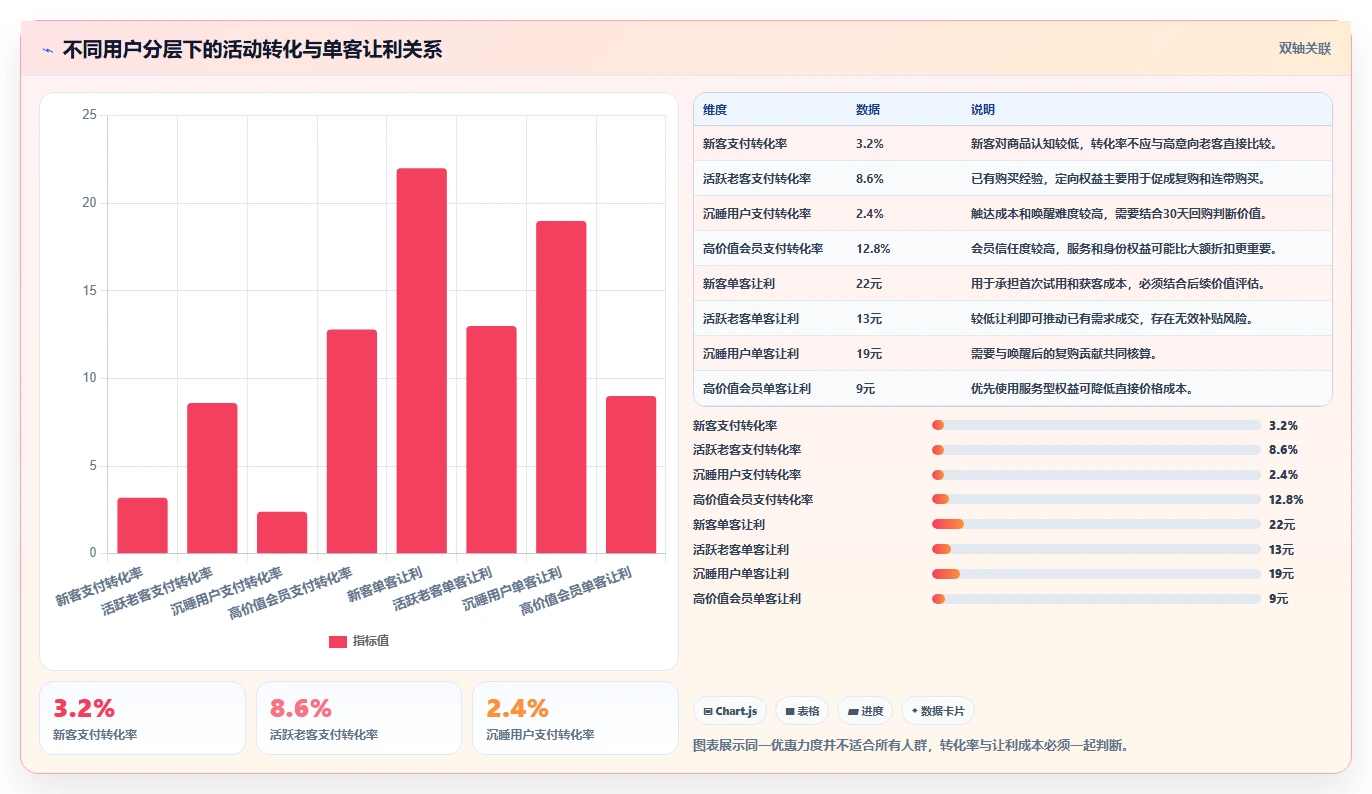Click the note starting 会员信任度较高

1125,249
